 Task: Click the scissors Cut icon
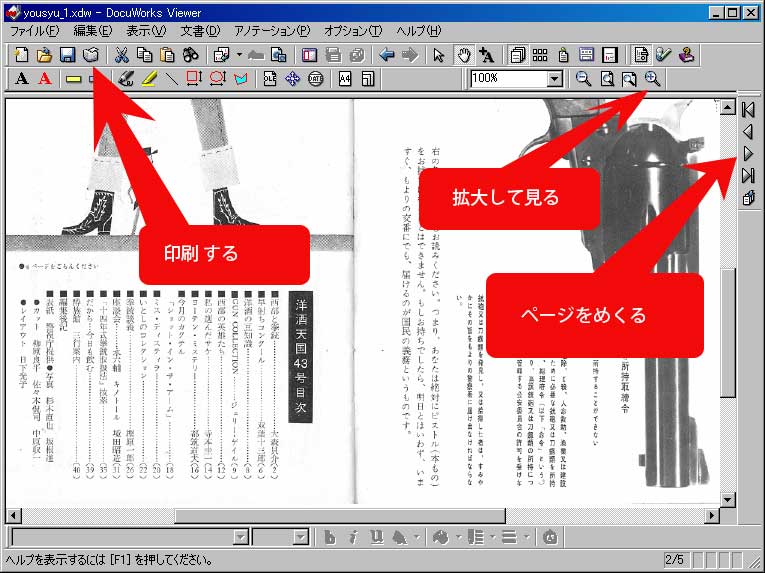(121, 55)
